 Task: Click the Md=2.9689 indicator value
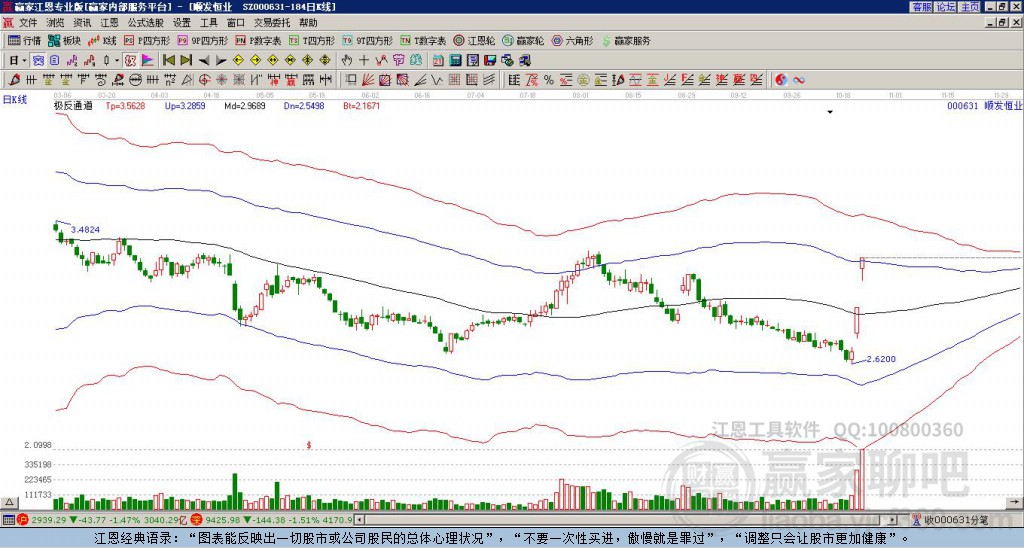245,105
